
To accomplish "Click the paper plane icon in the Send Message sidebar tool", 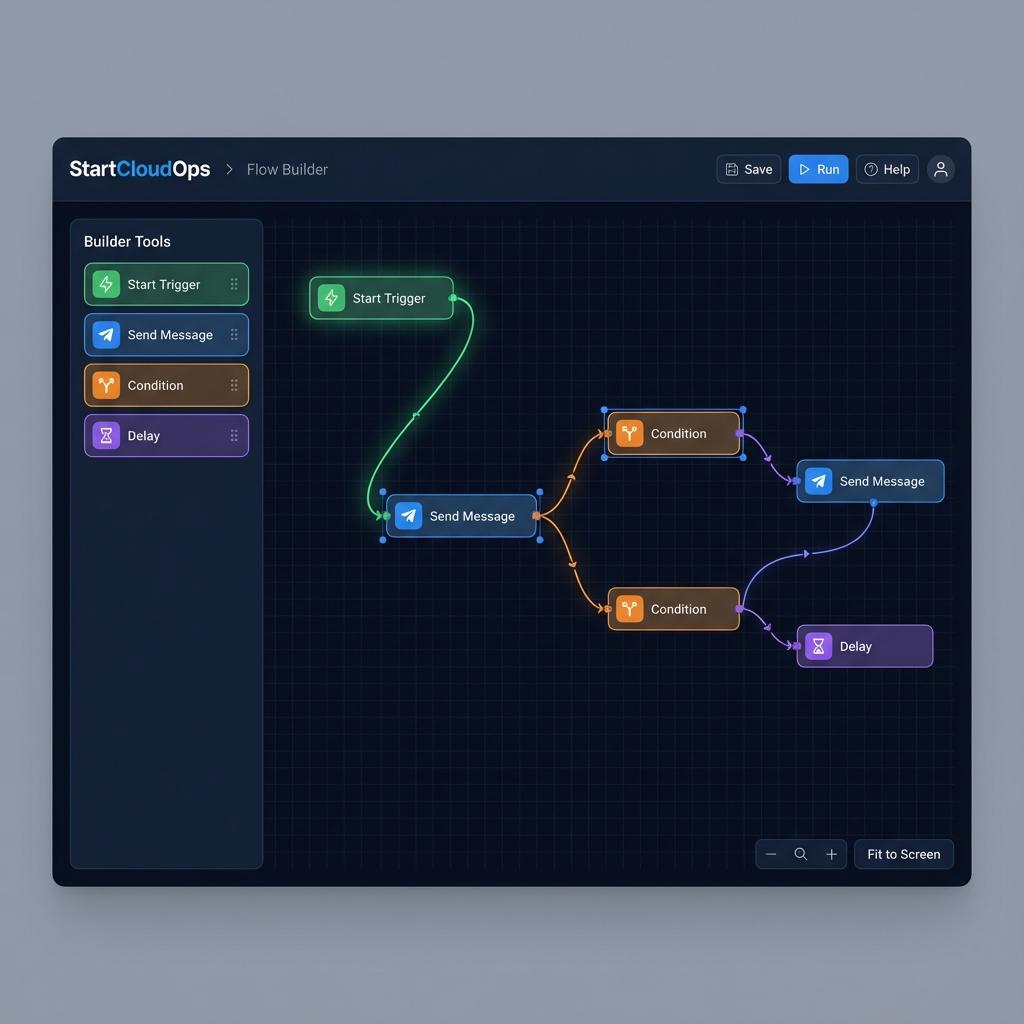I will [x=106, y=335].
